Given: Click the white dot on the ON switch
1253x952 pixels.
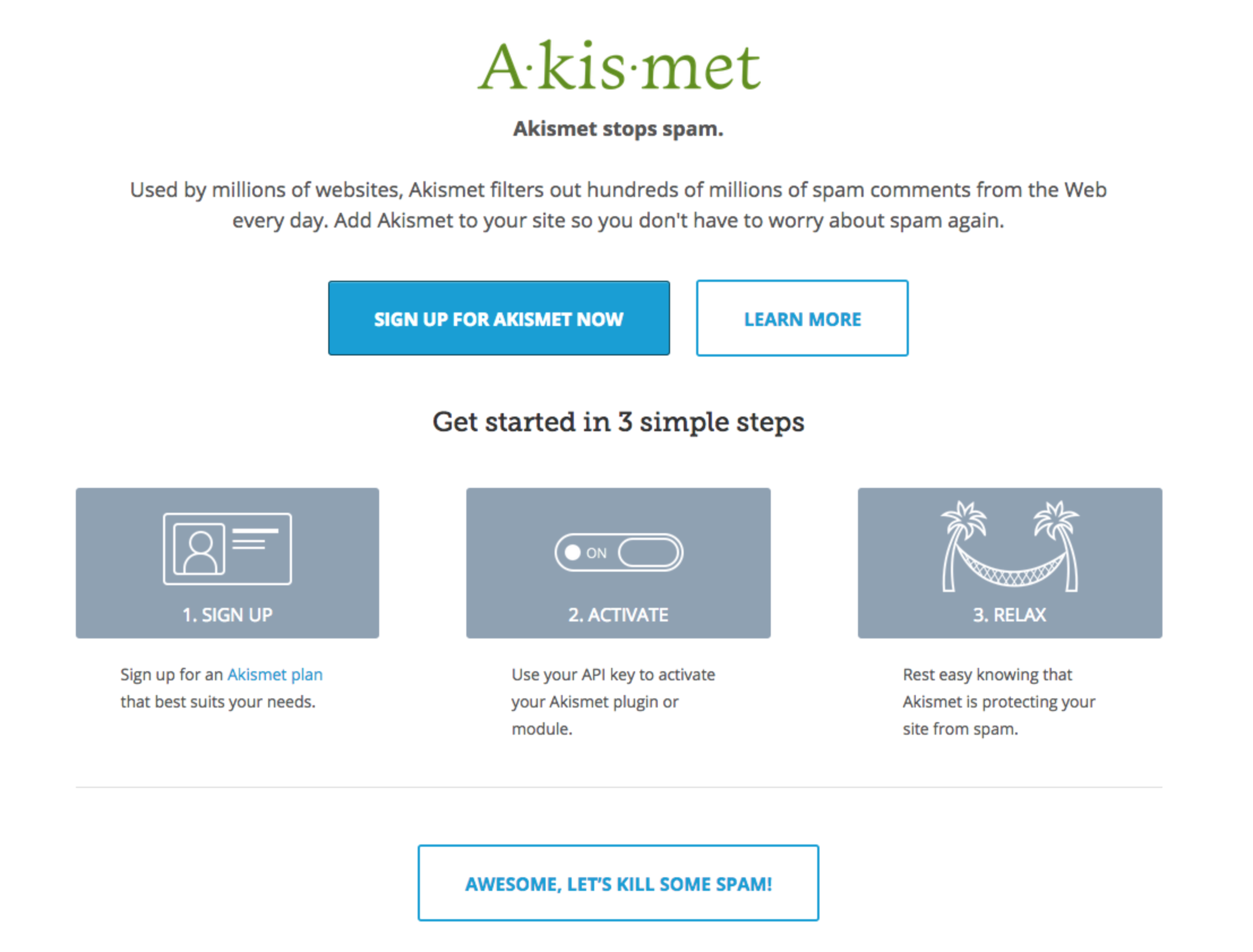Looking at the screenshot, I should pyautogui.click(x=573, y=552).
